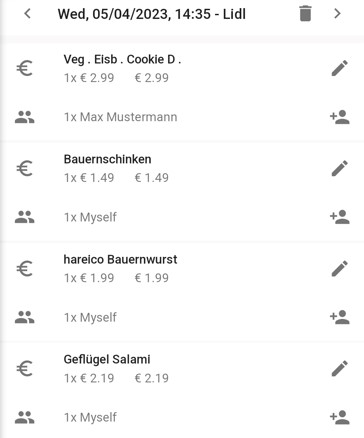This screenshot has height=438, width=364.
Task: Open the receipt title Wed, 05/04/2023 Lidl
Action: (x=152, y=14)
